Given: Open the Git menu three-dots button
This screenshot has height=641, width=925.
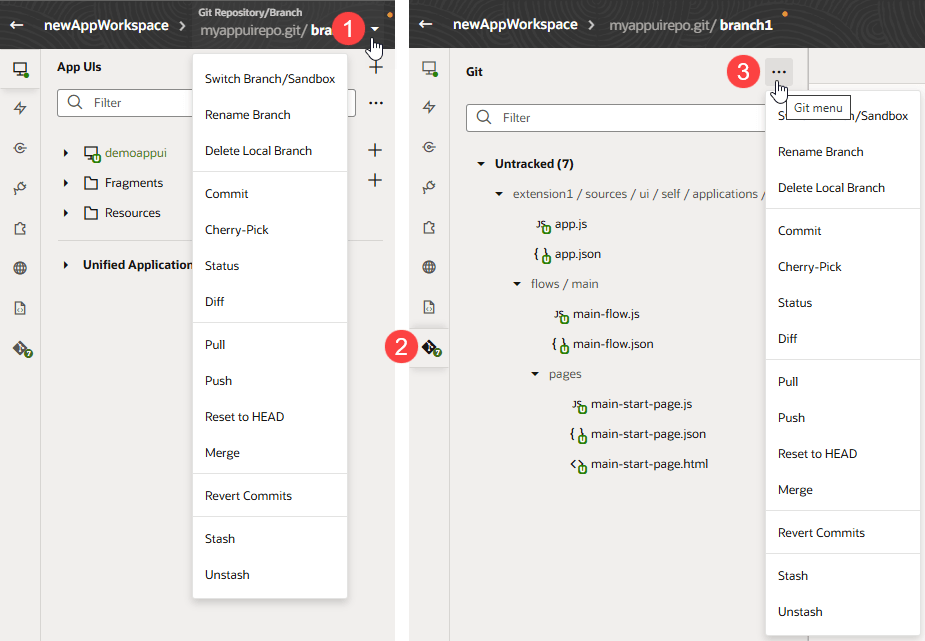Looking at the screenshot, I should pyautogui.click(x=779, y=72).
